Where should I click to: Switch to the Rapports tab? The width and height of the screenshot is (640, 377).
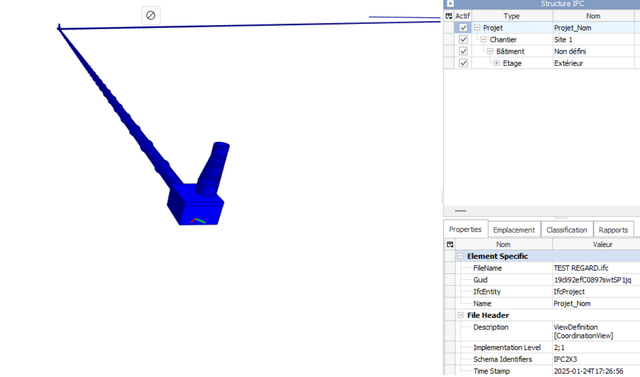[613, 230]
